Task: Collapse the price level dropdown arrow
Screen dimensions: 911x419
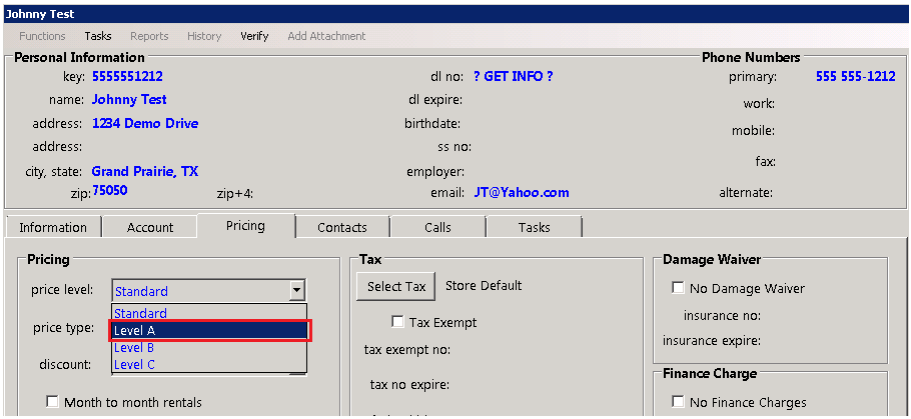Action: [296, 291]
